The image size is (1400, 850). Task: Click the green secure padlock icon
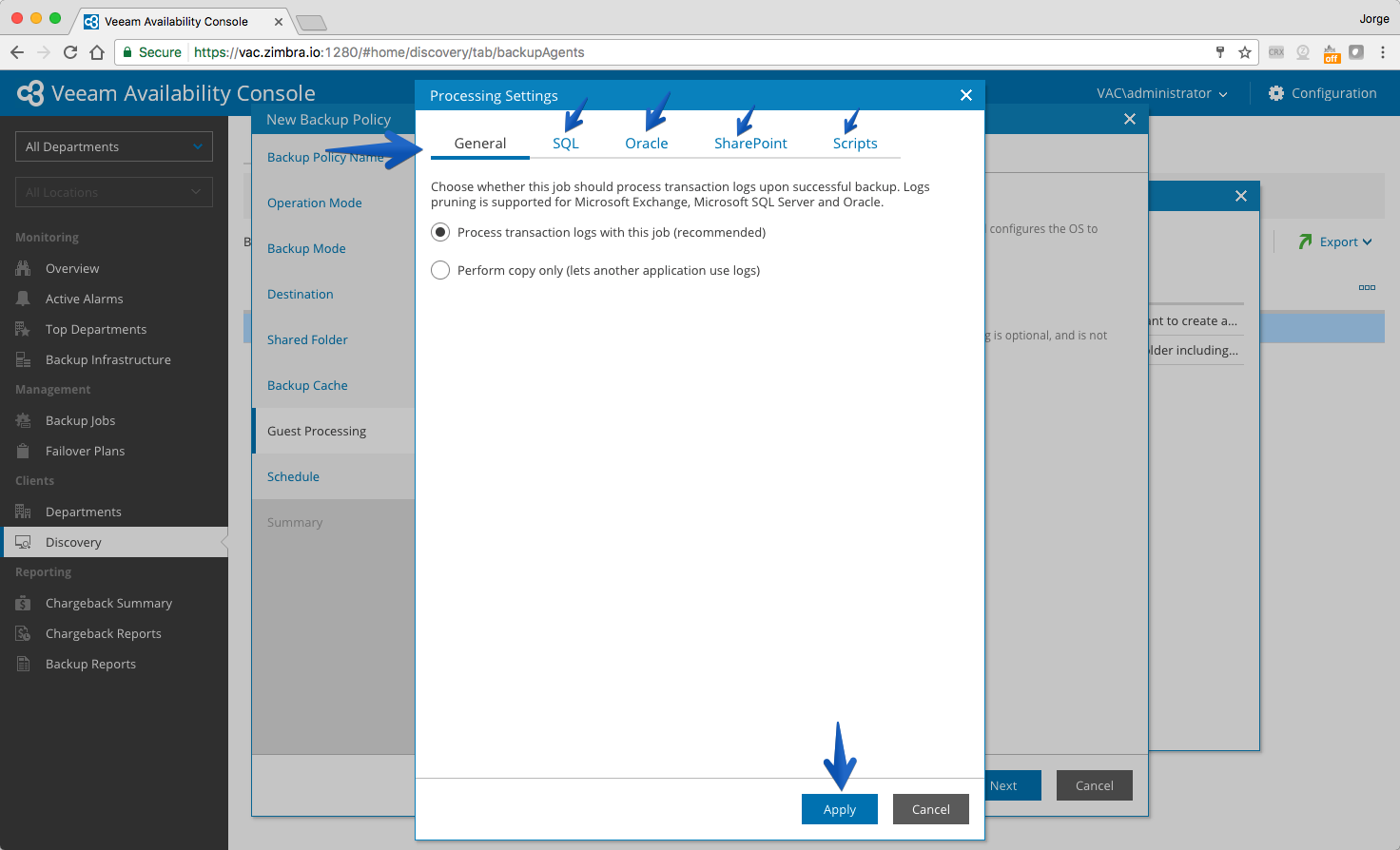pos(127,52)
